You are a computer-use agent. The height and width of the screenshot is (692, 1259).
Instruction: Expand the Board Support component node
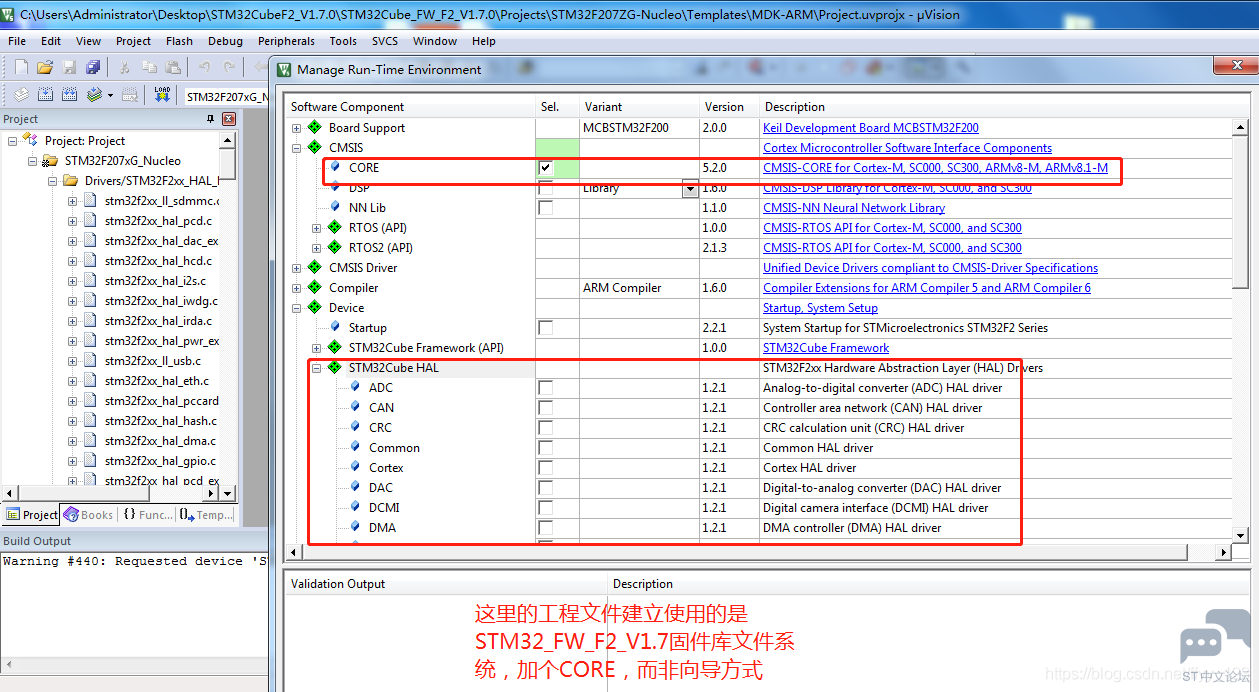point(296,128)
